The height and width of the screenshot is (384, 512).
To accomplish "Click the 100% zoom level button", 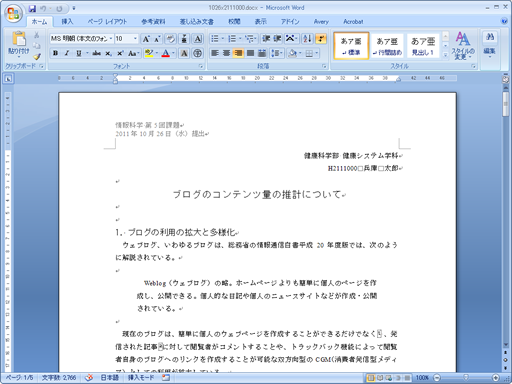I will pyautogui.click(x=422, y=378).
